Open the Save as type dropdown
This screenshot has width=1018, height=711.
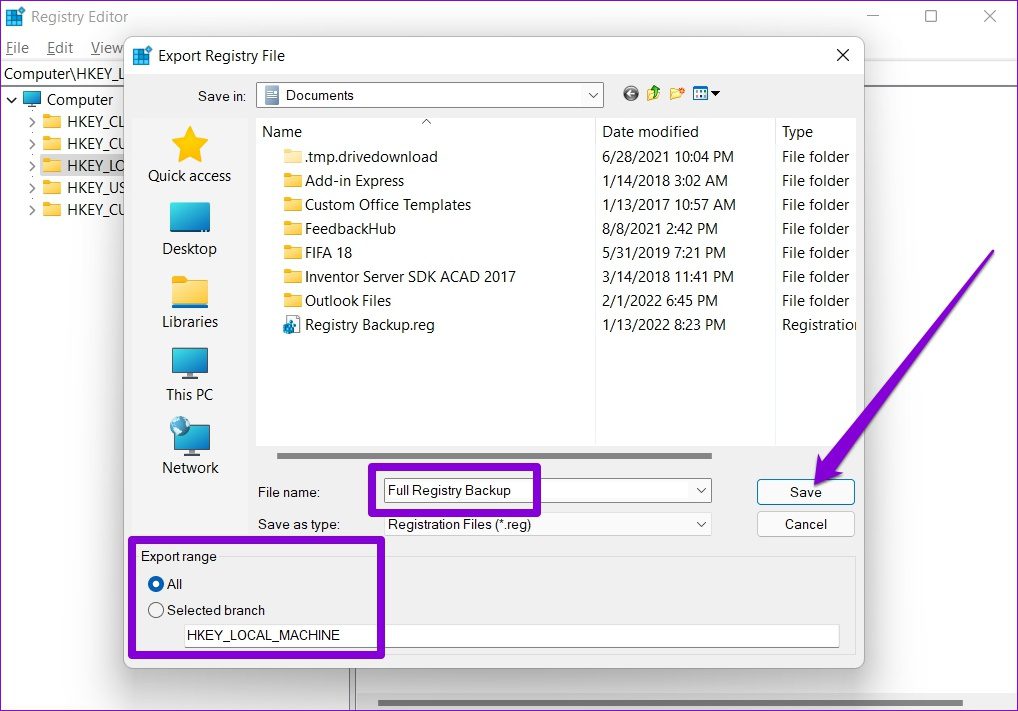701,524
